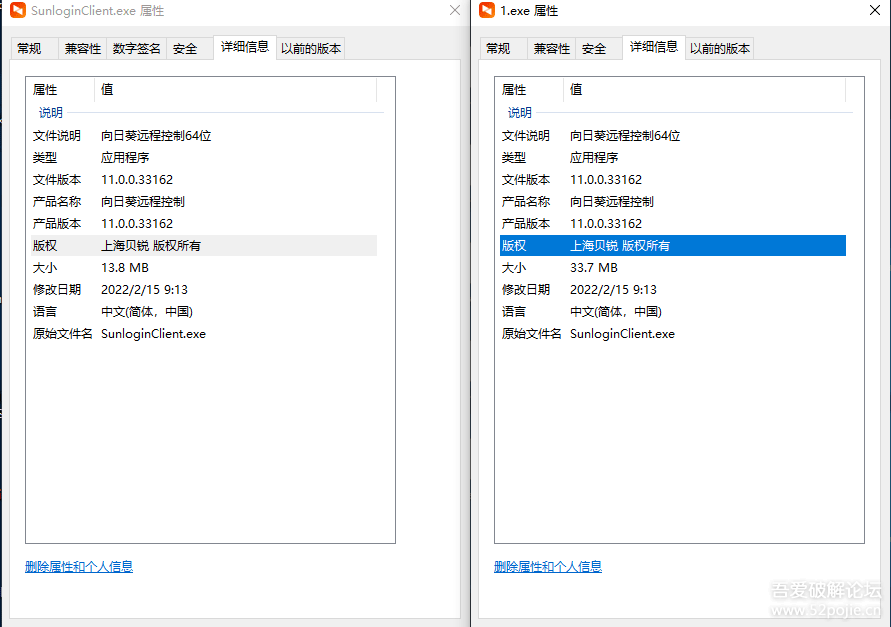Screen dimensions: 891x627
Task: Select 产品版本 row in SunloginClient.exe window
Action: click(x=204, y=224)
